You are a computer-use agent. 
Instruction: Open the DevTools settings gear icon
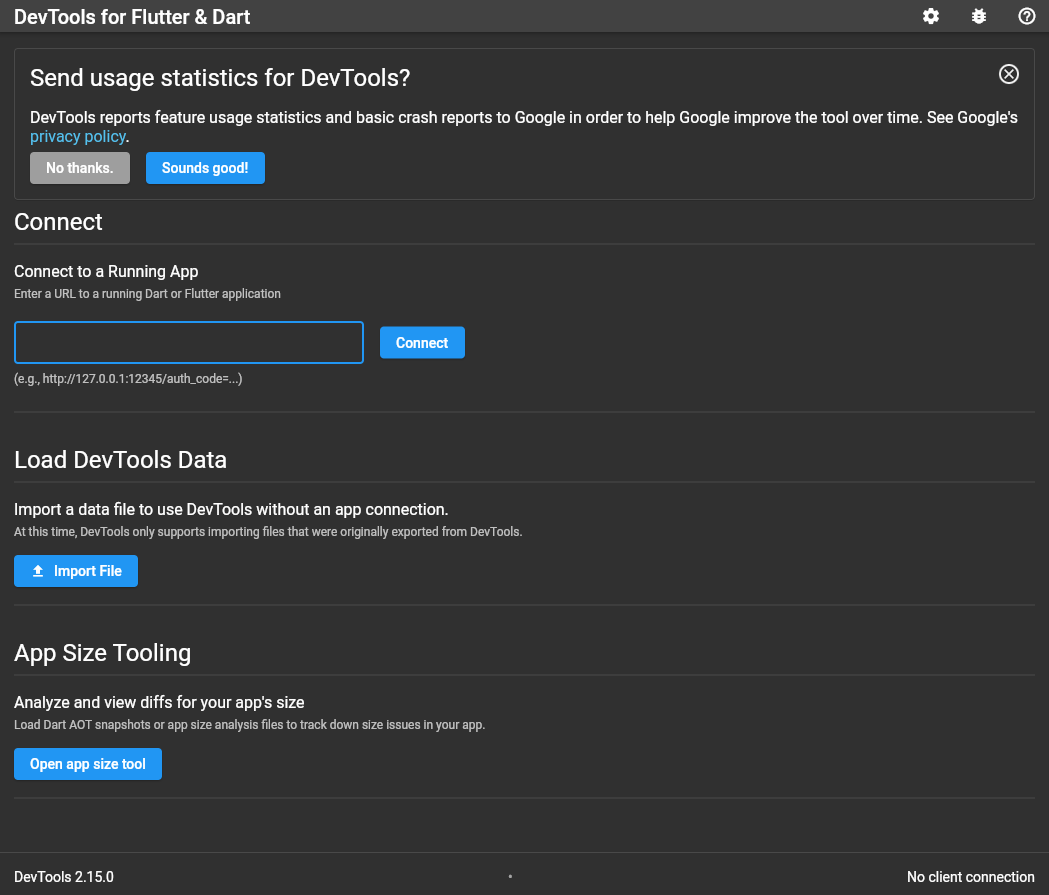931,16
